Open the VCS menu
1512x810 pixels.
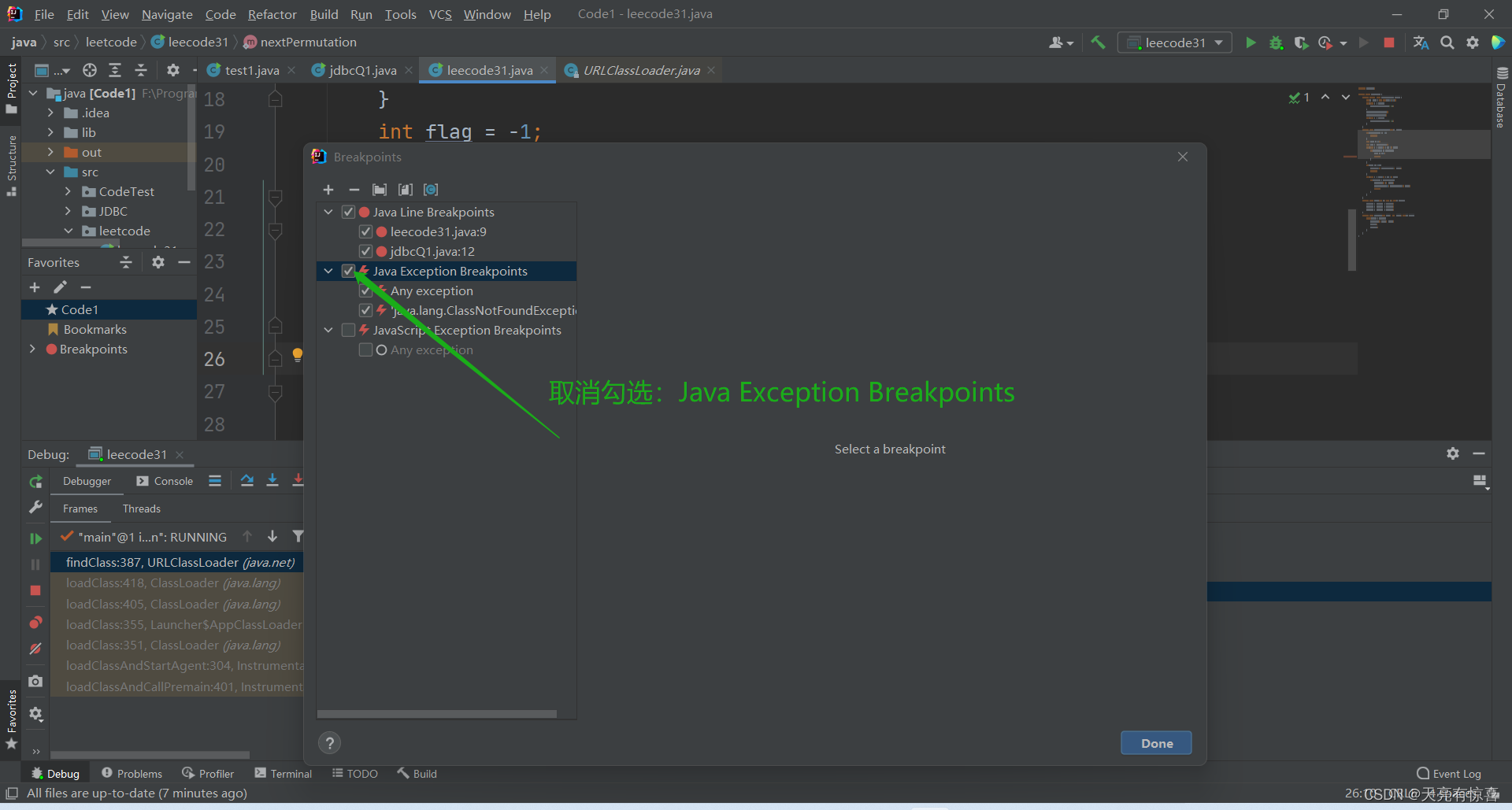click(x=440, y=14)
